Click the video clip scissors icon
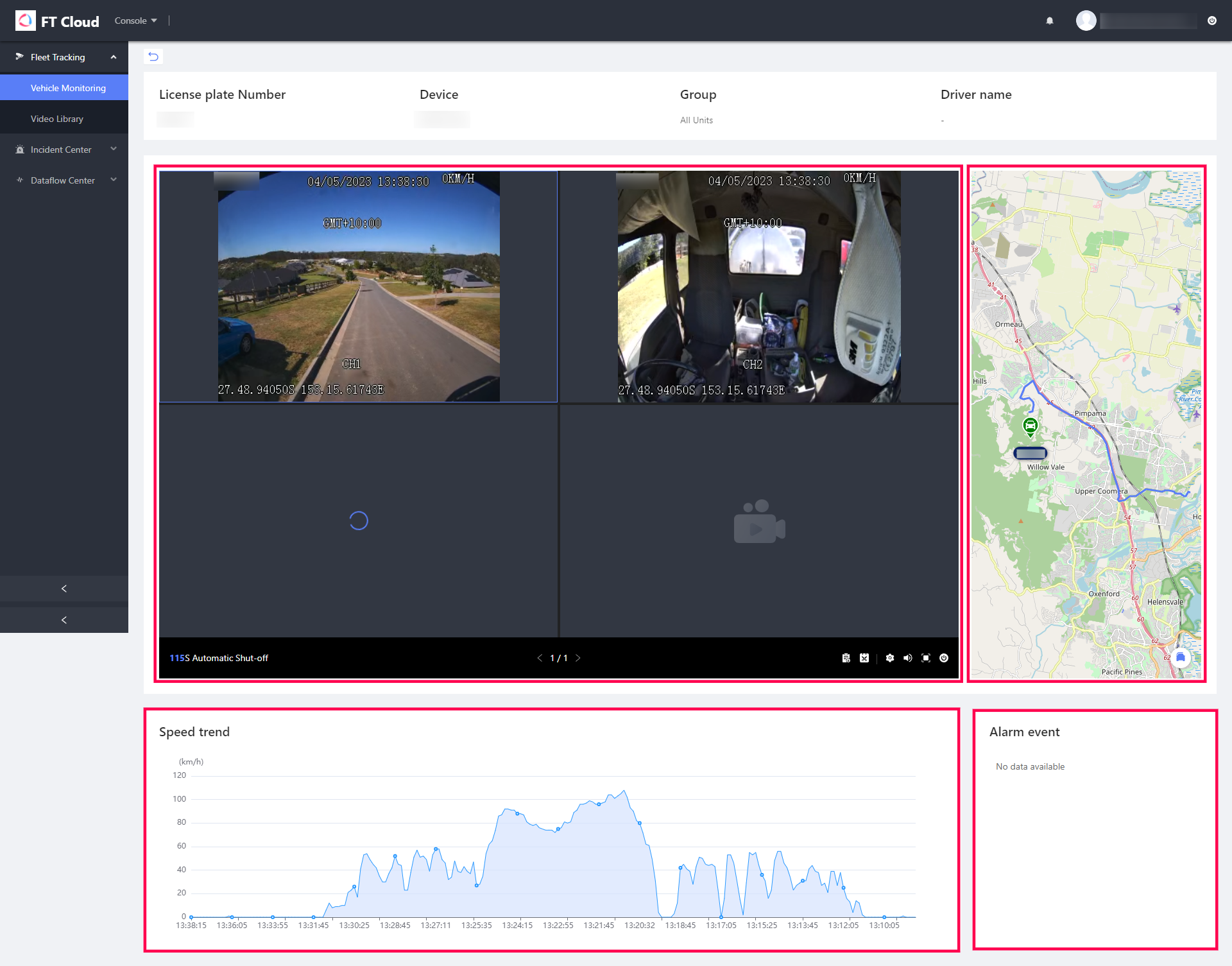This screenshot has width=1232, height=966. pos(864,658)
